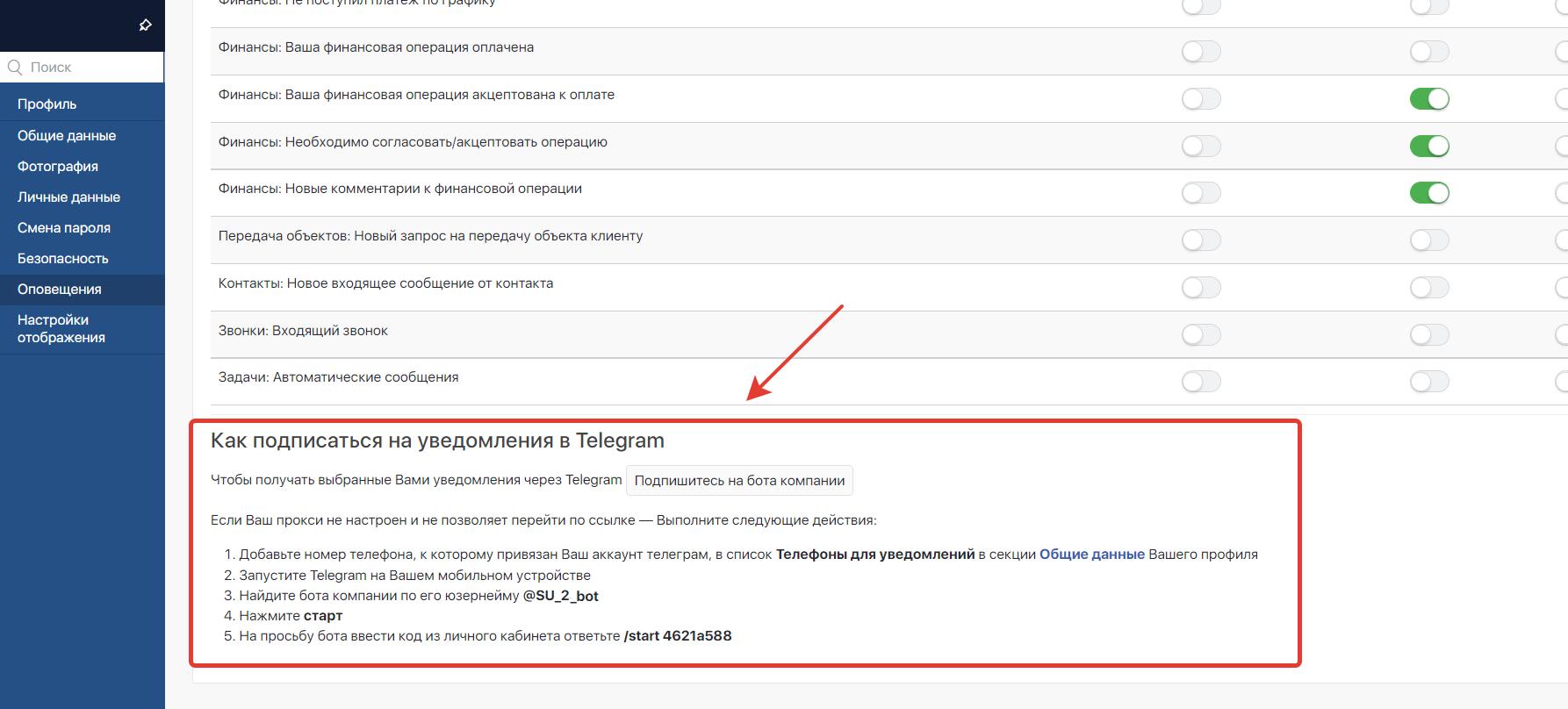
Task: Disable second toggle for Новые комментарии к финансовой операции
Action: pos(1428,193)
